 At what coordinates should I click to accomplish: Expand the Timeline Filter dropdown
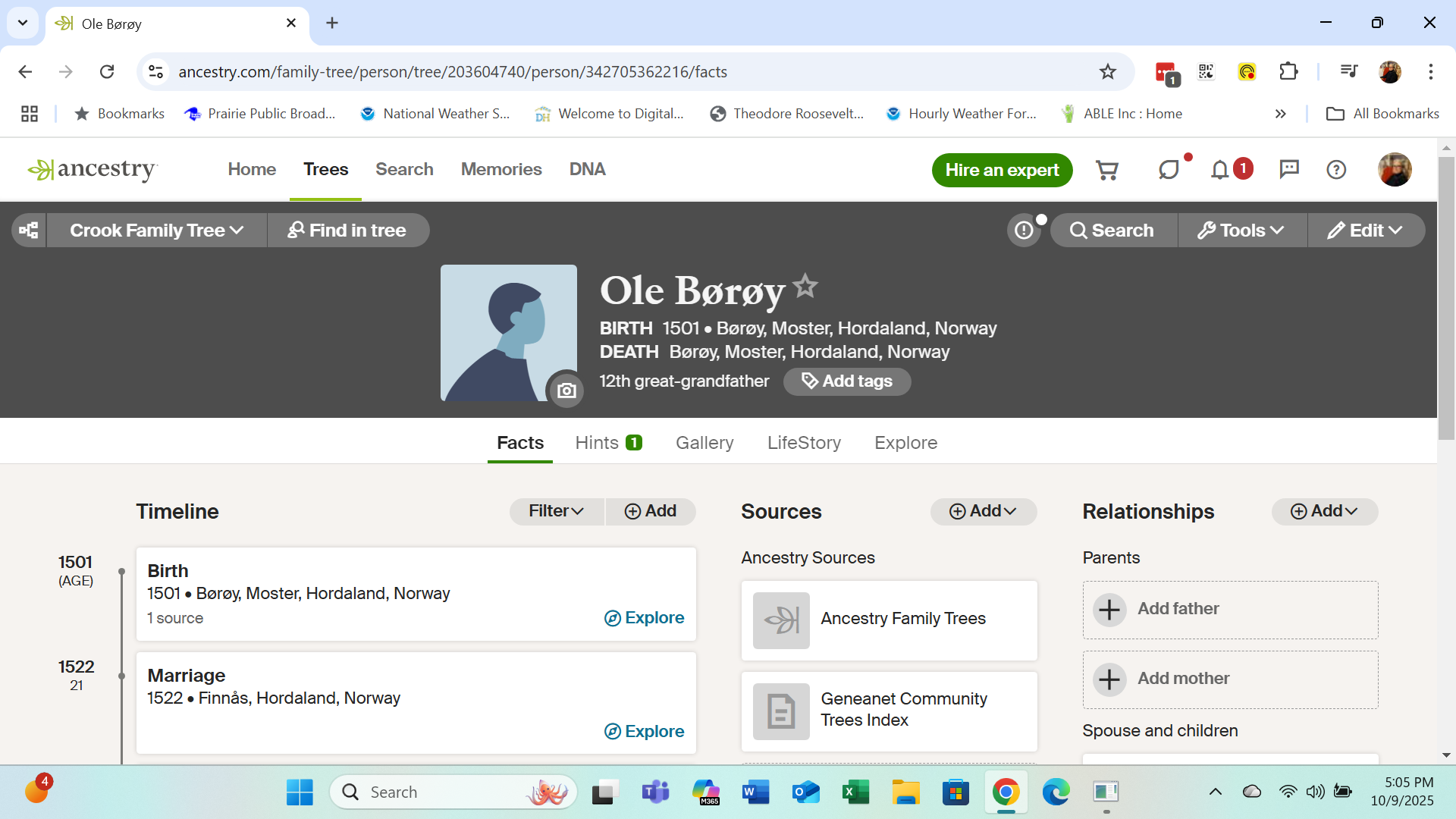[x=556, y=511]
